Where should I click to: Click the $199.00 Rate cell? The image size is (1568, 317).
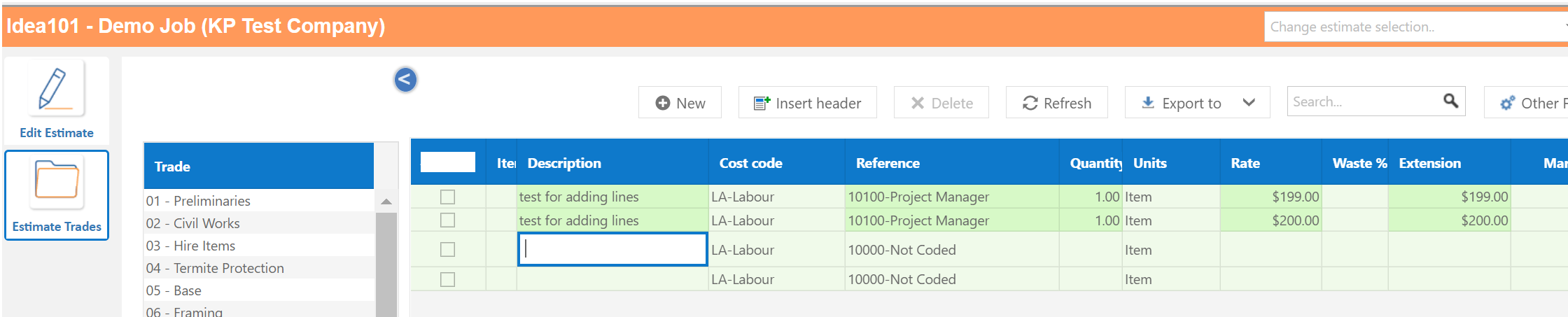[x=1271, y=197]
